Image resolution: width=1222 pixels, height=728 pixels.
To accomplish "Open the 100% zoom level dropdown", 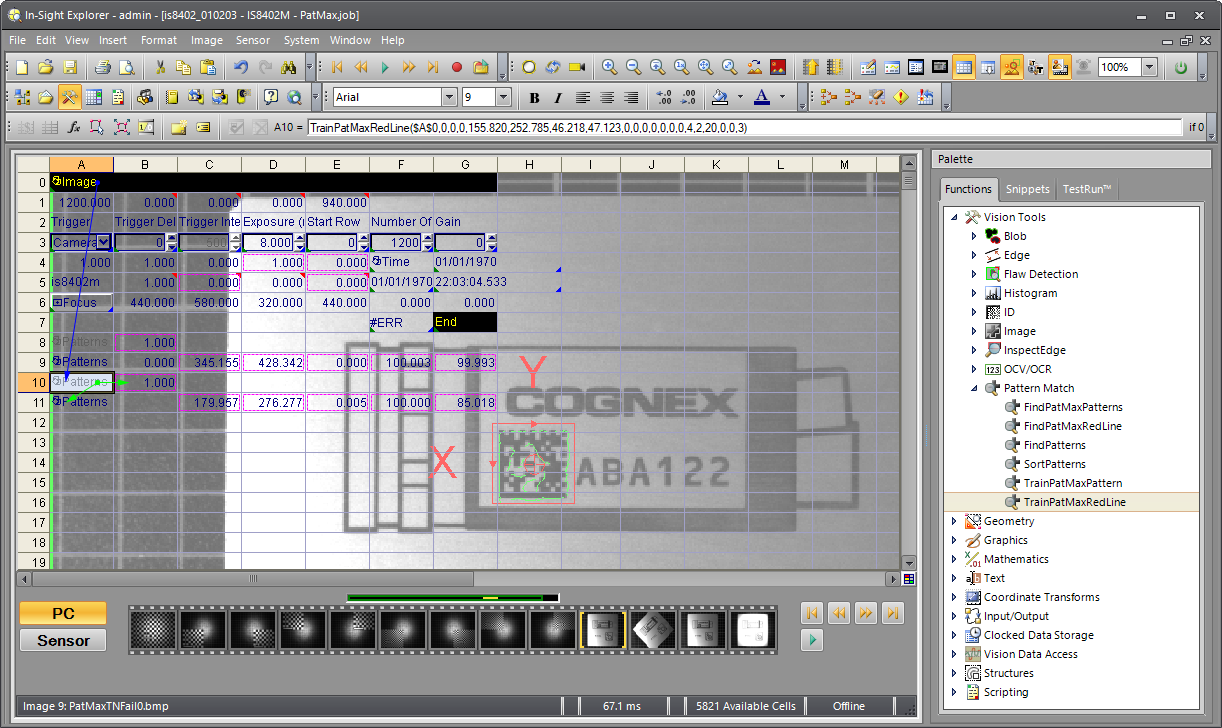I will pos(1149,68).
